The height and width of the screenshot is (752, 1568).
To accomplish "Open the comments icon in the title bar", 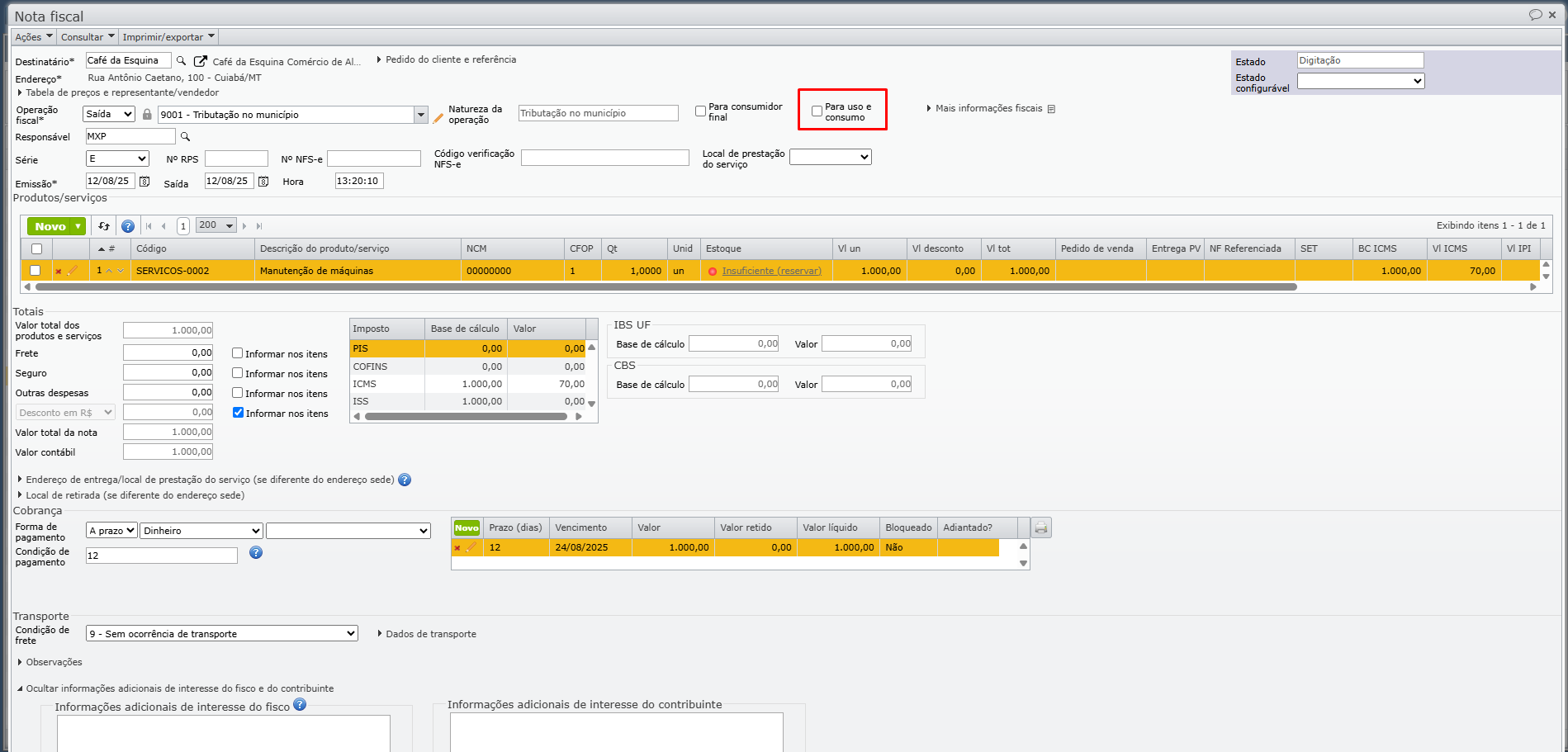I will [x=1535, y=15].
